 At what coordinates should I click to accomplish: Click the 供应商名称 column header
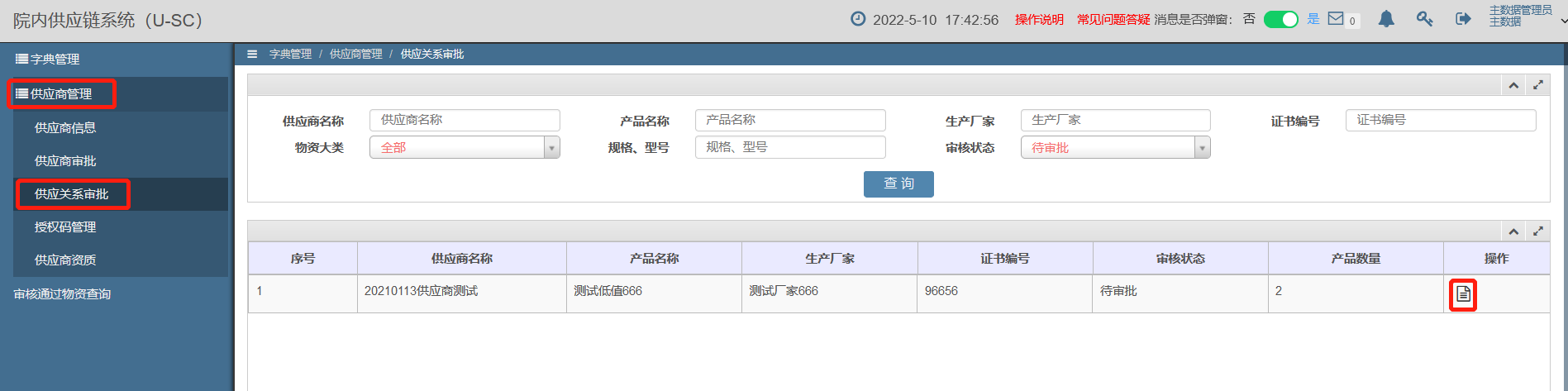[x=462, y=259]
